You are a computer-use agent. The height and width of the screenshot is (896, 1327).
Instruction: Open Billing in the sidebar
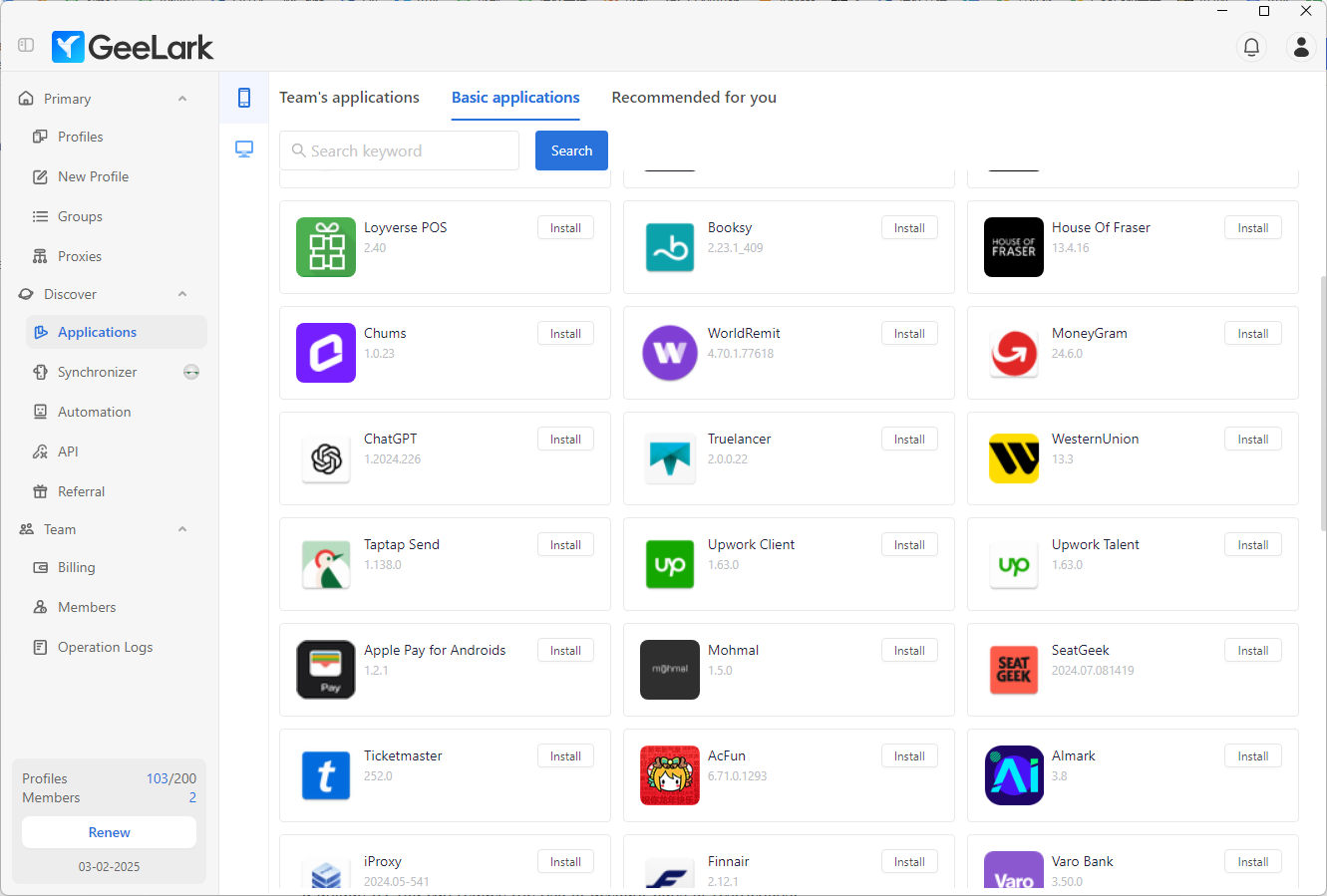117,567
